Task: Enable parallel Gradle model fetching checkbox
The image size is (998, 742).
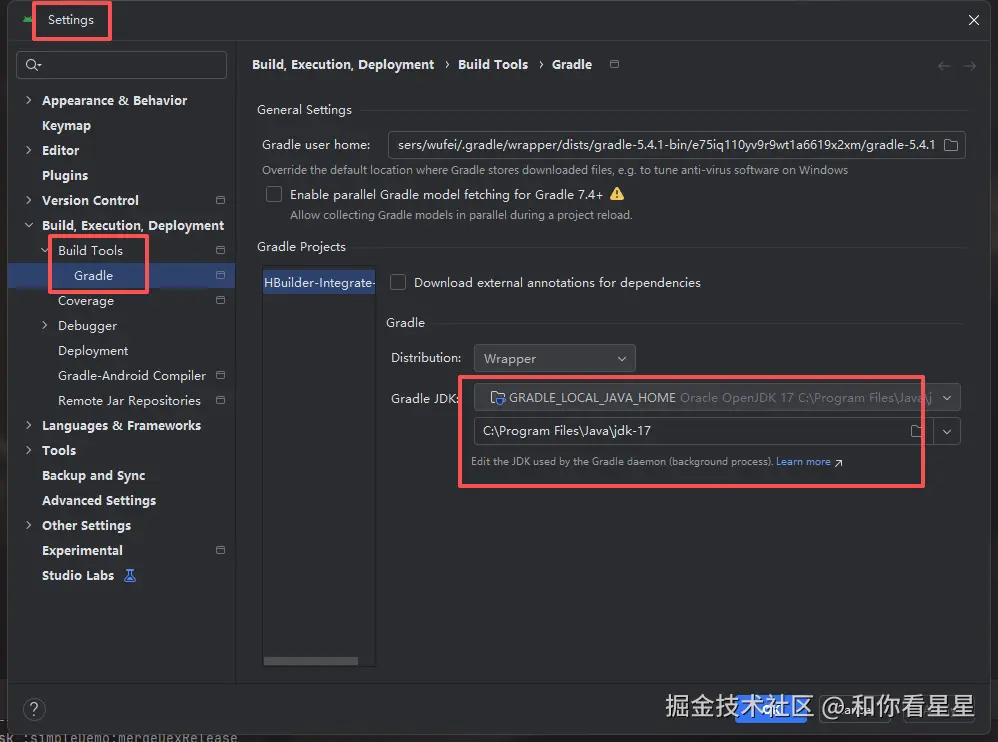Action: [x=274, y=194]
